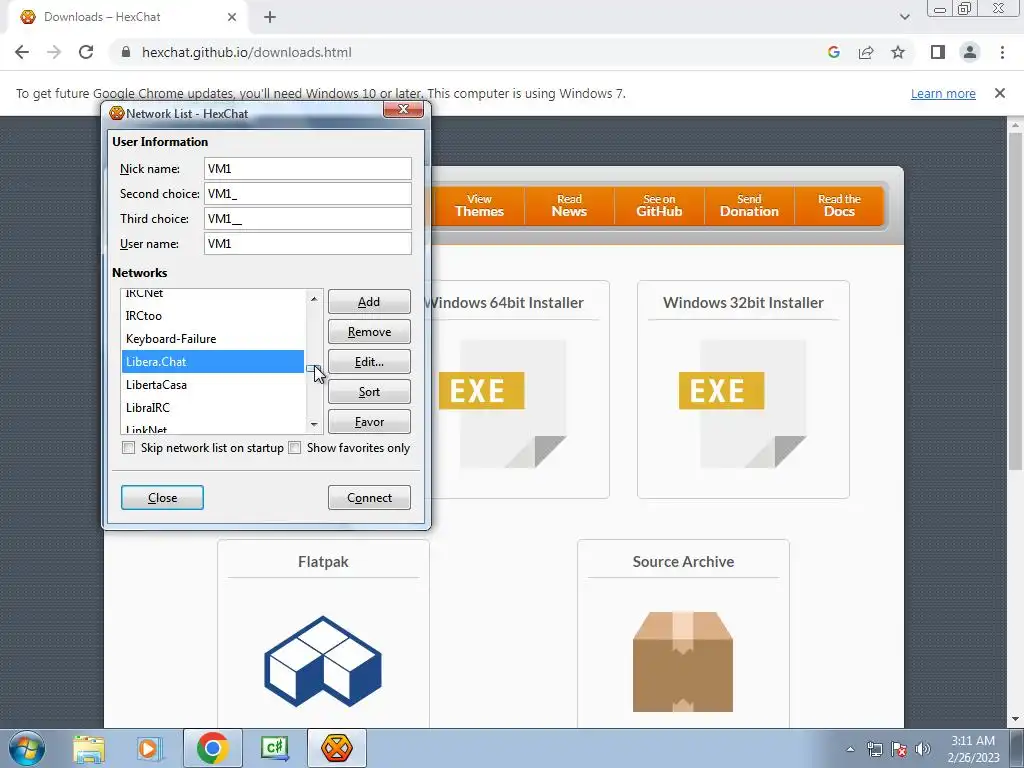Click the Nick name input field
The width and height of the screenshot is (1024, 768).
308,168
